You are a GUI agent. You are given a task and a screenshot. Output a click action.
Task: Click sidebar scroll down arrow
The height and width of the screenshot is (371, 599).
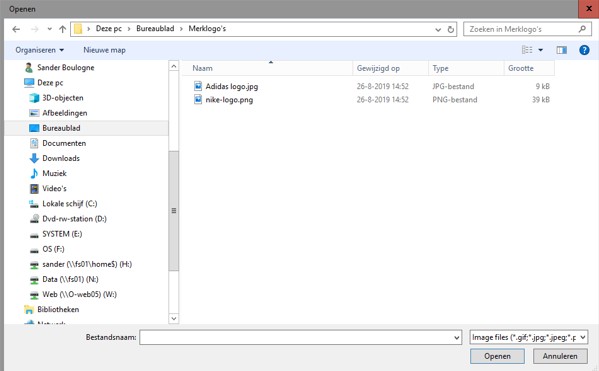point(173,318)
